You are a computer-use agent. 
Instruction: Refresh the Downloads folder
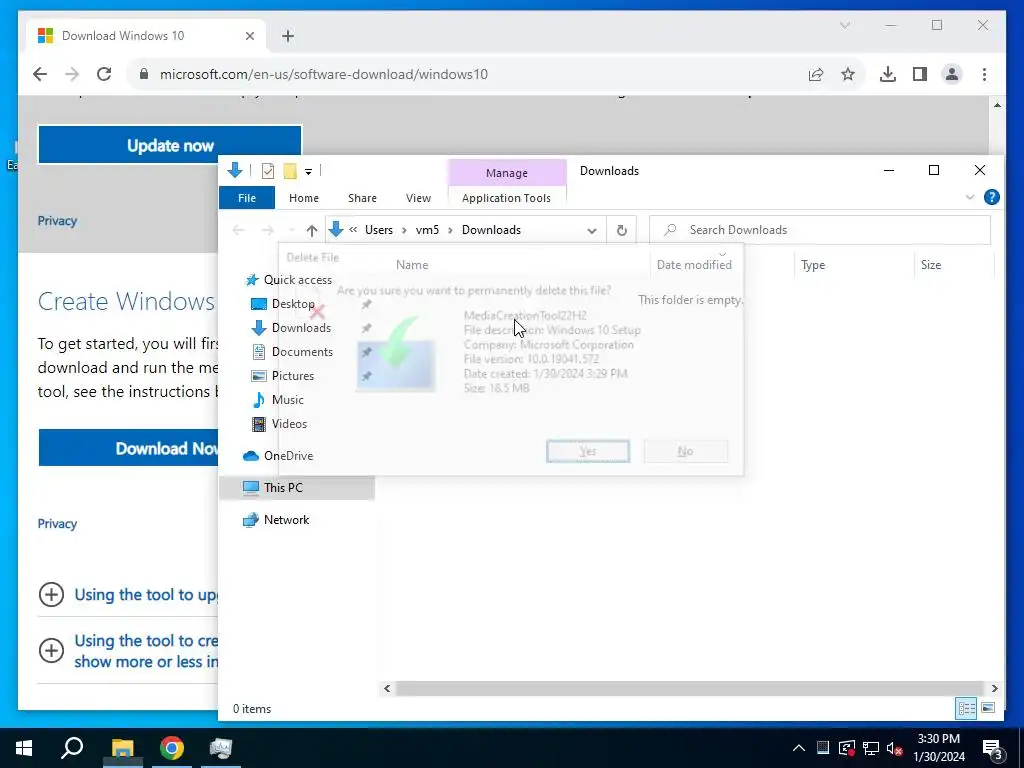pos(622,231)
